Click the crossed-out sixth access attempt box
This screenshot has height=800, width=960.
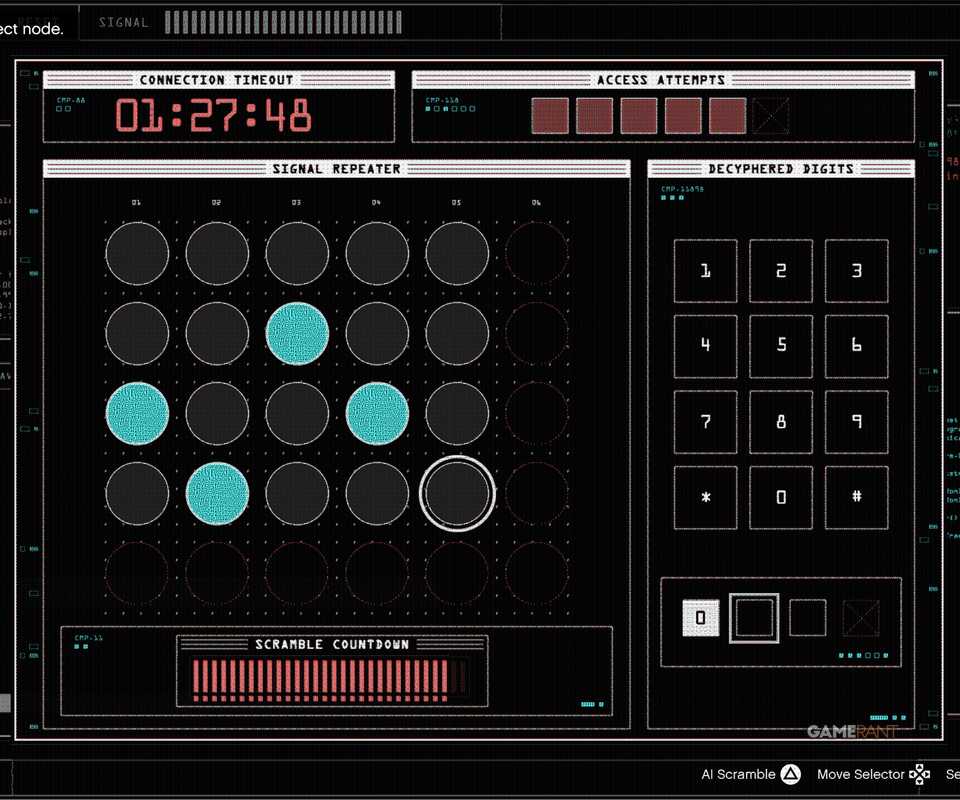click(771, 115)
